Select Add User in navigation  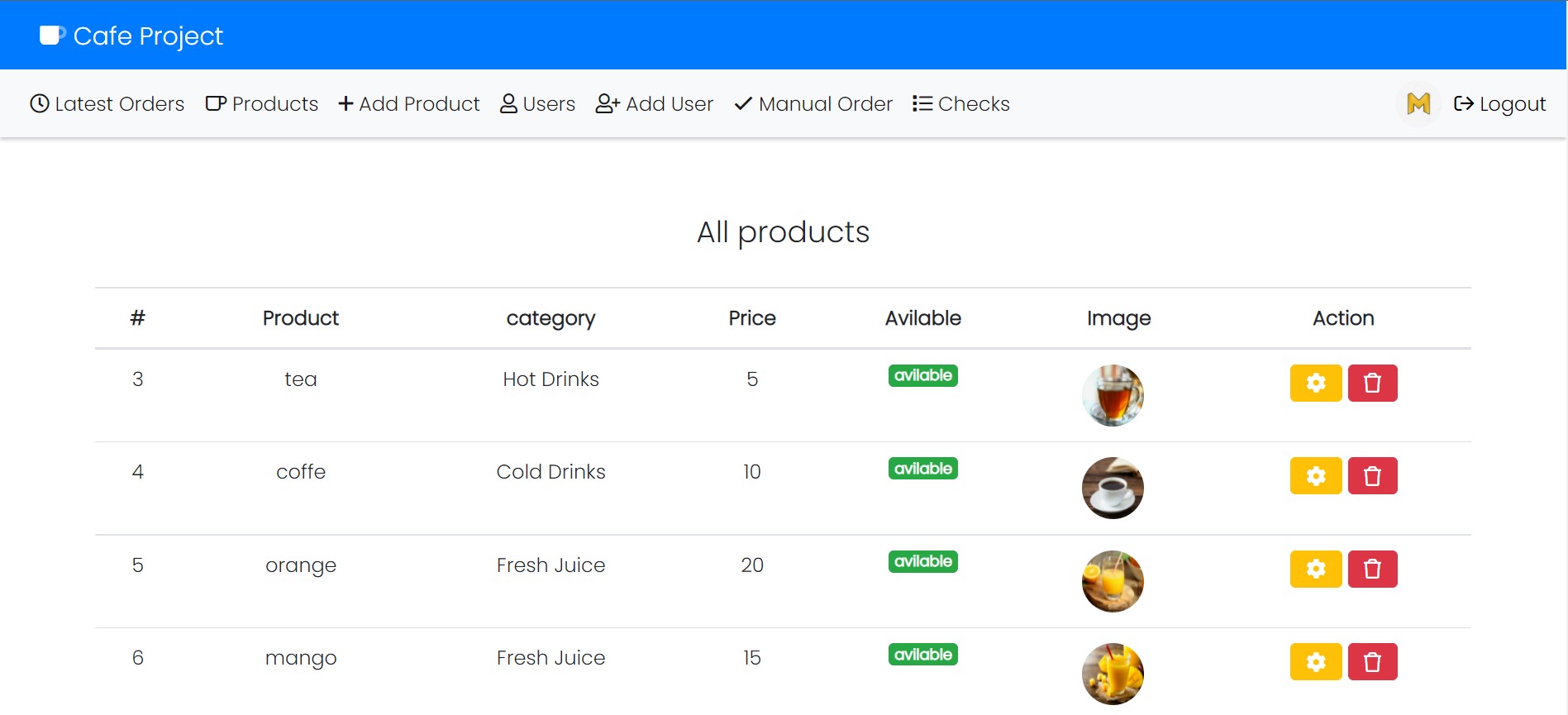click(x=655, y=104)
